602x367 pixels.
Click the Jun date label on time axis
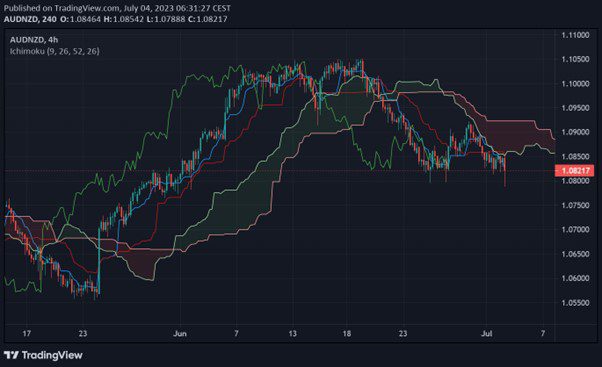click(180, 334)
